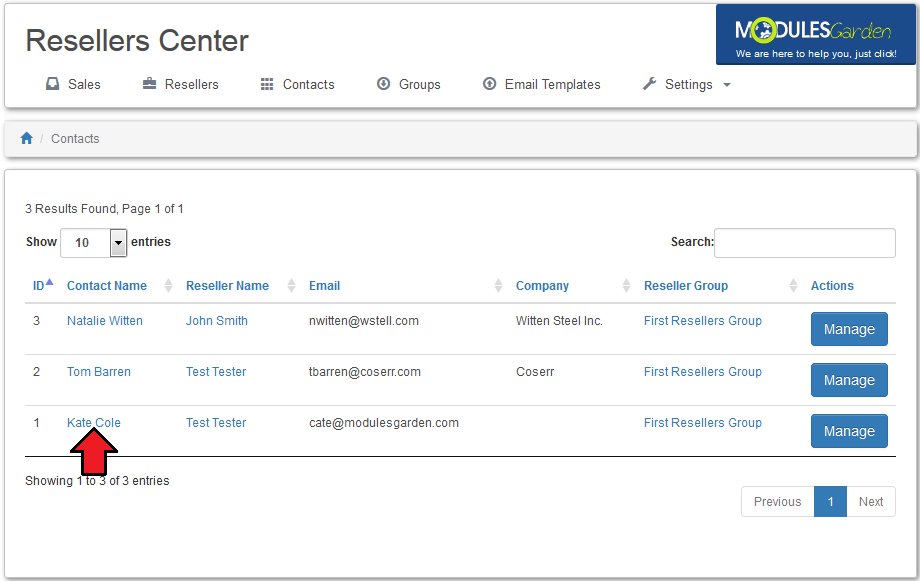Click email nwitten@wstell.com
The image size is (920, 581).
(x=364, y=320)
